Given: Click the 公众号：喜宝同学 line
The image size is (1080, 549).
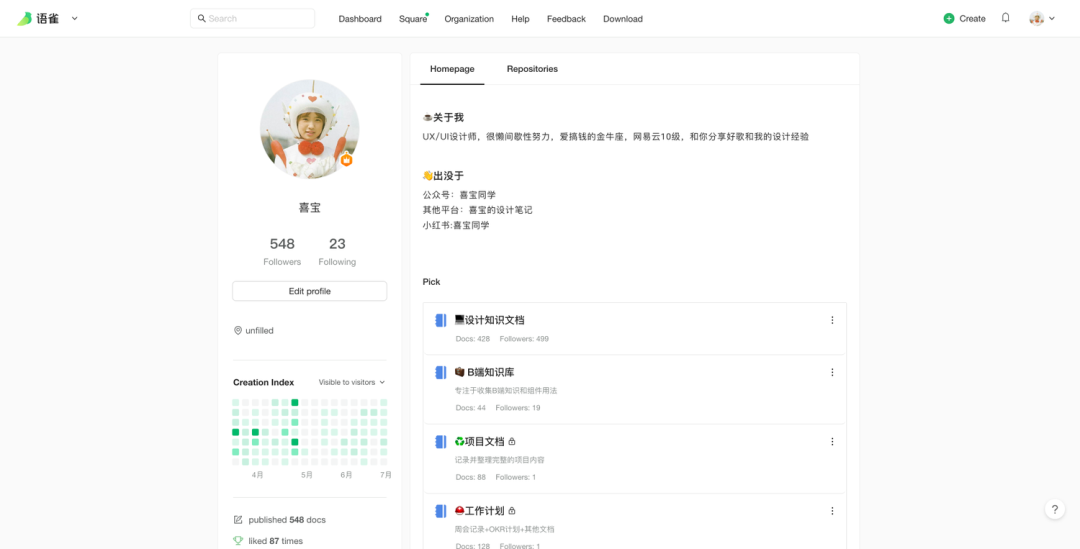Looking at the screenshot, I should (x=459, y=195).
